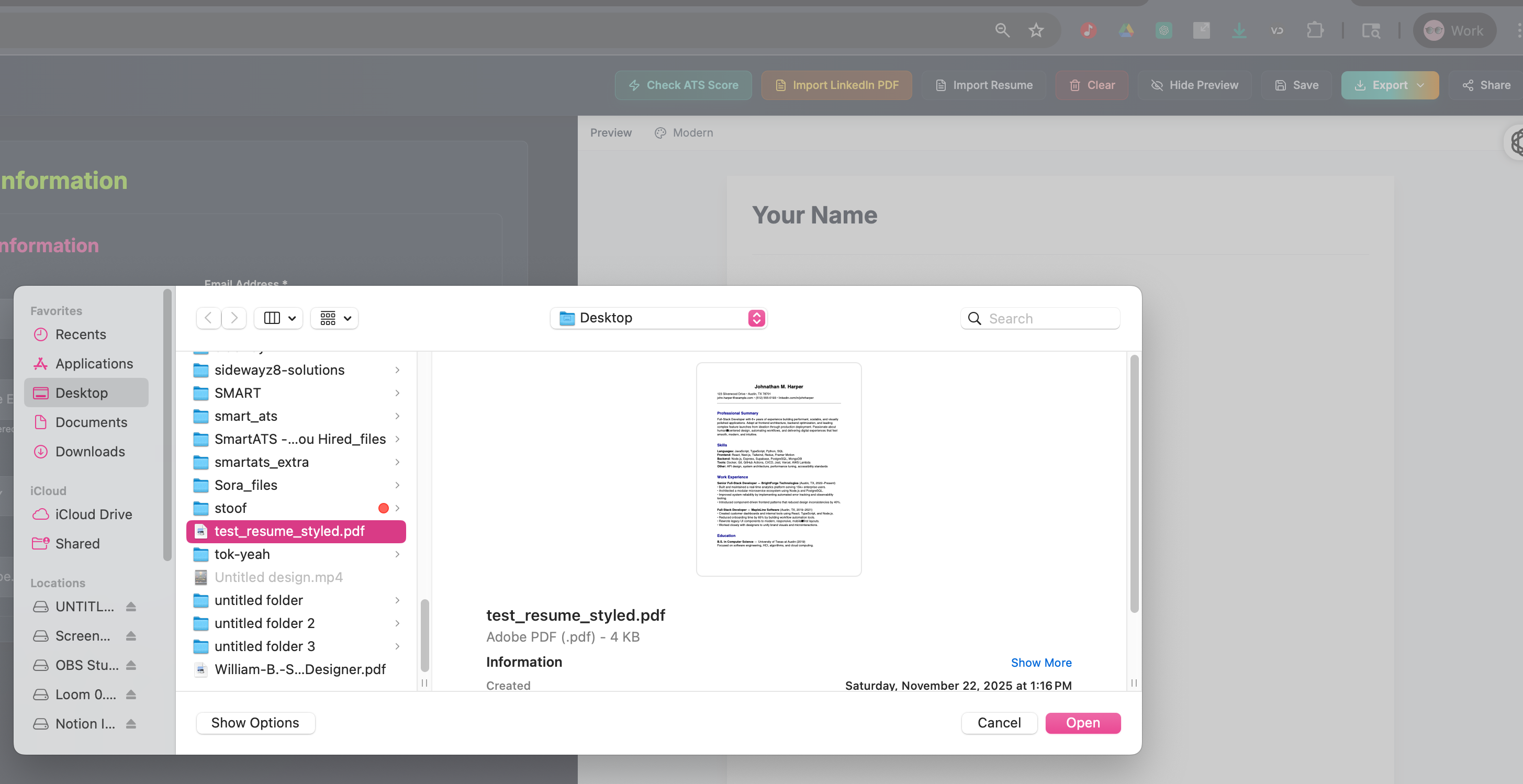Click the back navigation arrow in the file dialog
Viewport: 1523px width, 784px height.
point(208,318)
